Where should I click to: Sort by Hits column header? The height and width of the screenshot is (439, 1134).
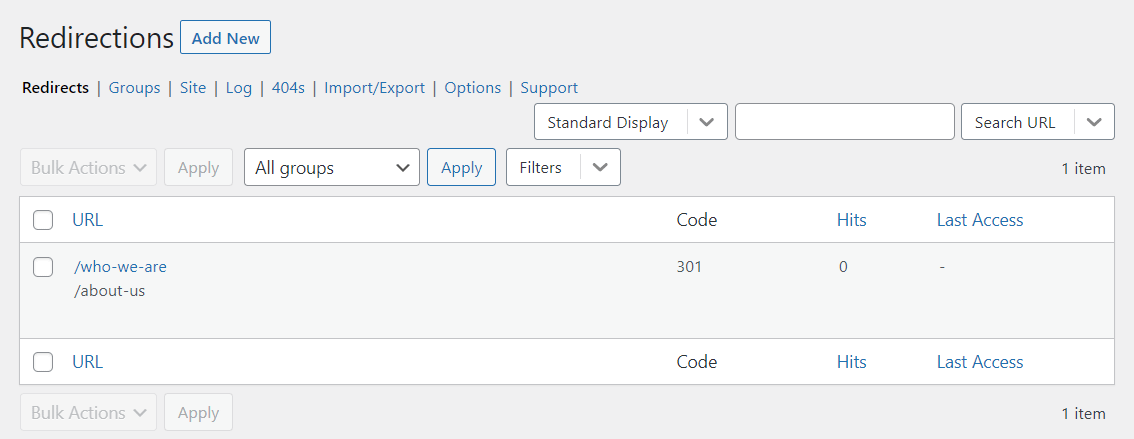pos(851,220)
